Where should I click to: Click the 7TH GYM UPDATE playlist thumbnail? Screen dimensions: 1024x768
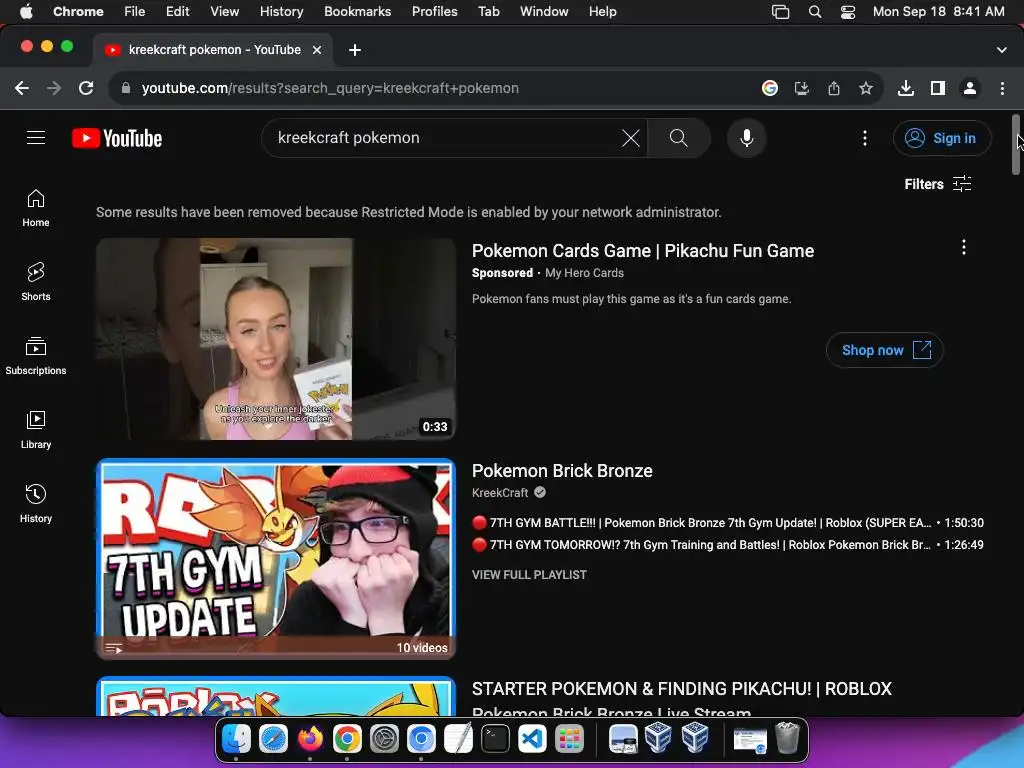(x=276, y=559)
